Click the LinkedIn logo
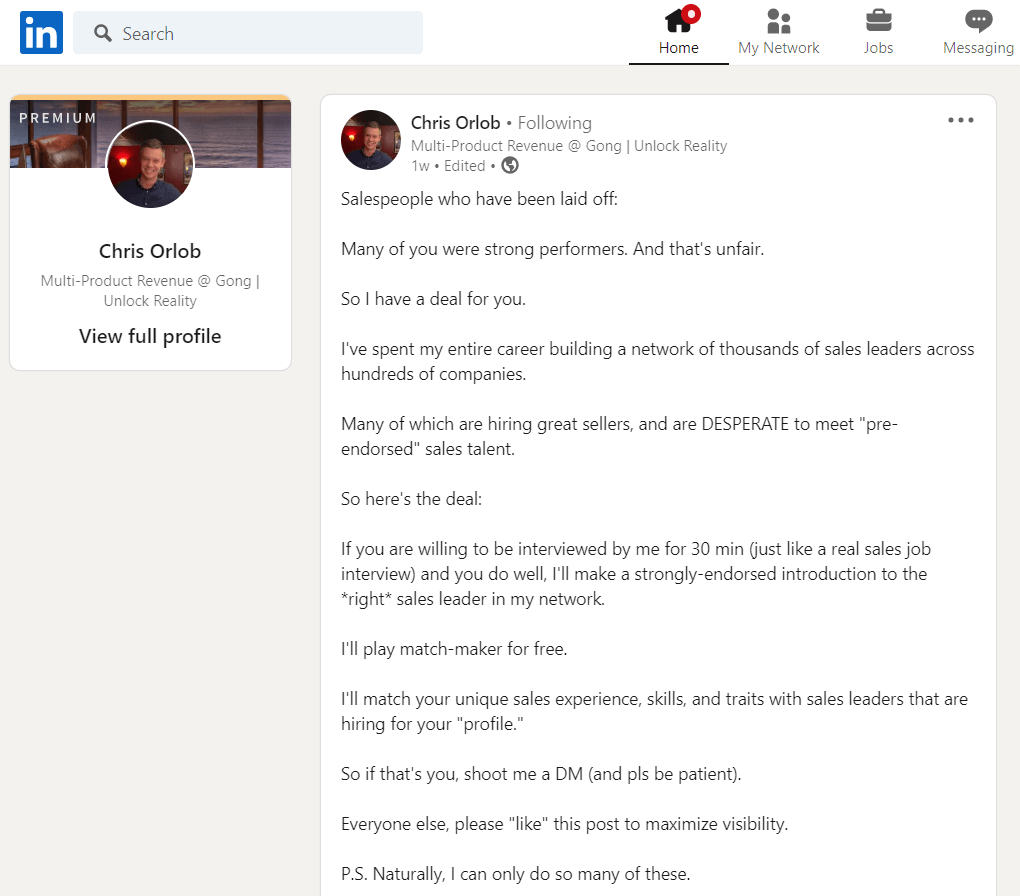 [40, 32]
